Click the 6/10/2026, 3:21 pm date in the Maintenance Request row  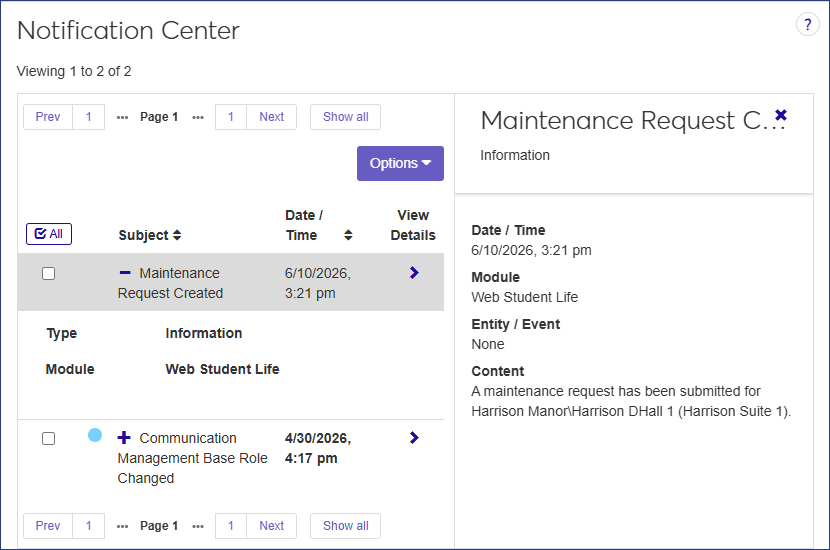coord(318,283)
